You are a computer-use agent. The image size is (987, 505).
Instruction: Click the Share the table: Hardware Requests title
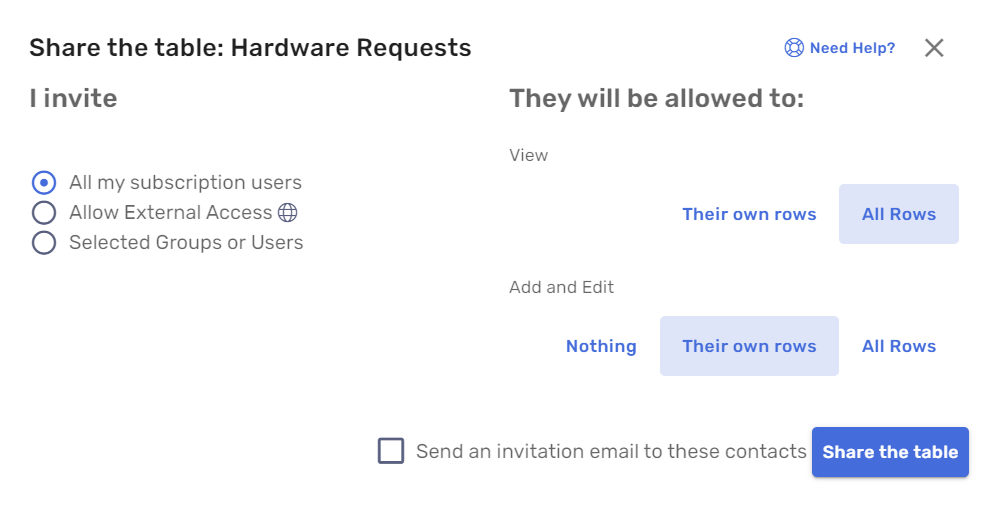pos(251,48)
